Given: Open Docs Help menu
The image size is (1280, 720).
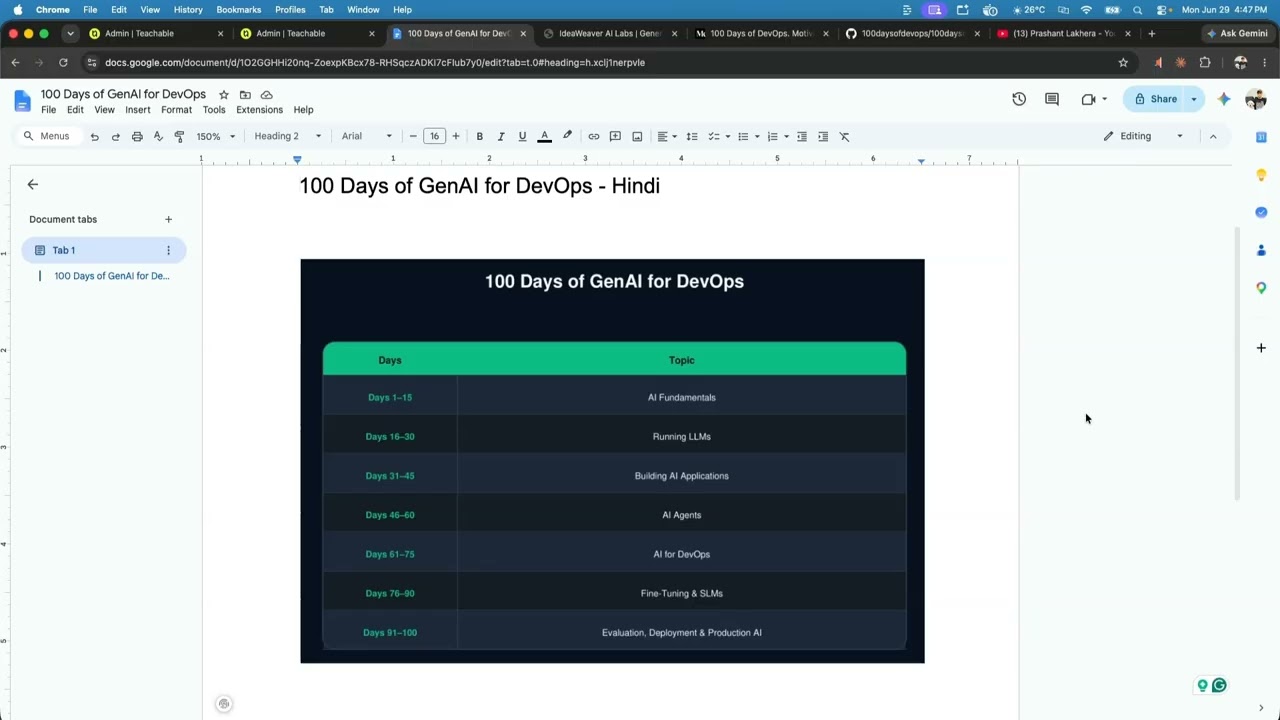Looking at the screenshot, I should (x=303, y=110).
